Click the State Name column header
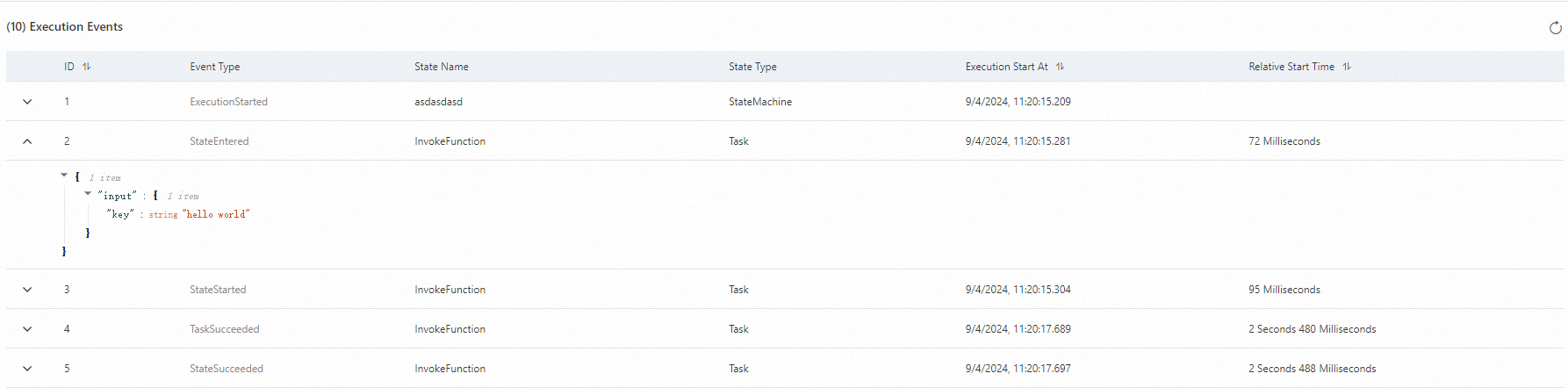 point(442,67)
